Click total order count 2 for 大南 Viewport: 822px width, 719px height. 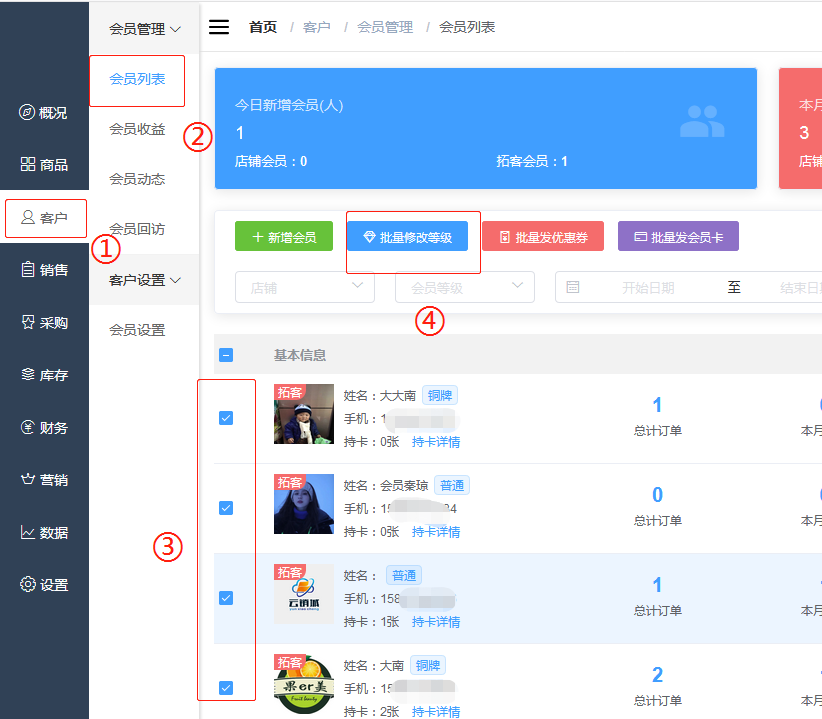(657, 675)
